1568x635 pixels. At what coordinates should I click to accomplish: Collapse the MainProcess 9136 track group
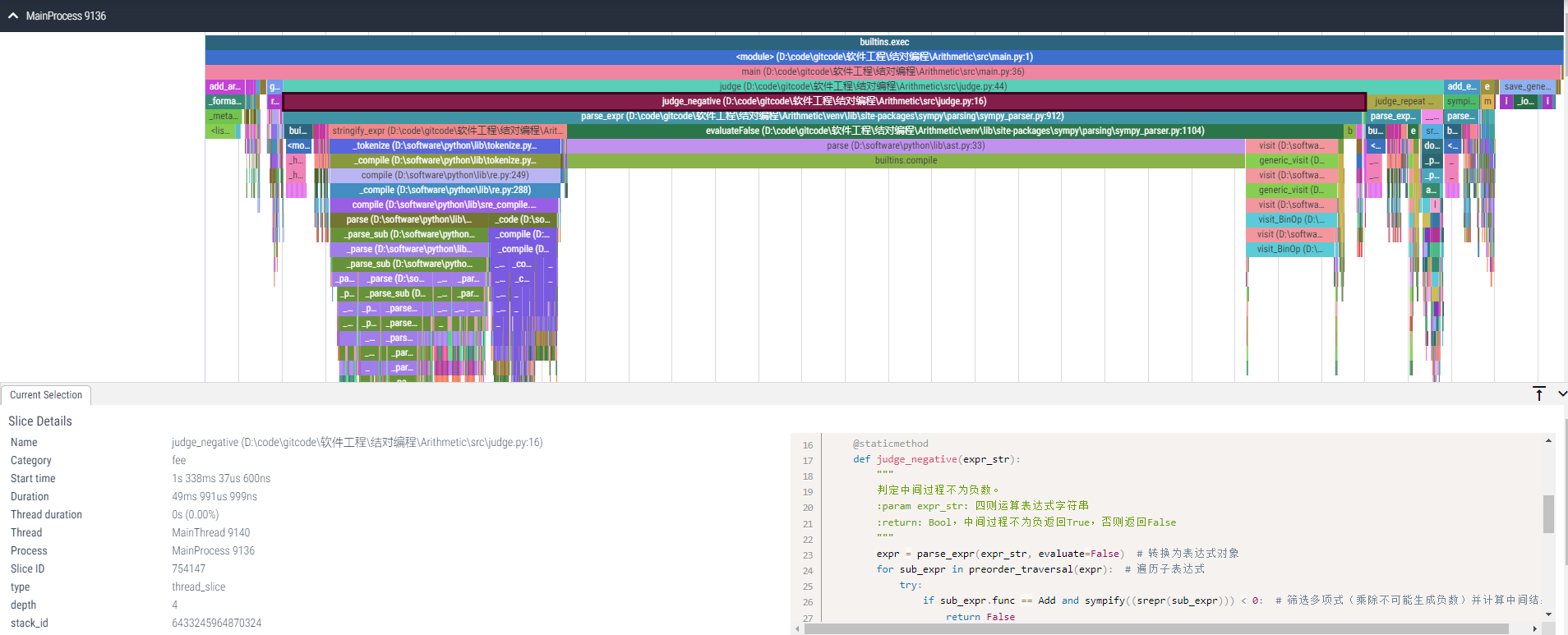(12, 16)
